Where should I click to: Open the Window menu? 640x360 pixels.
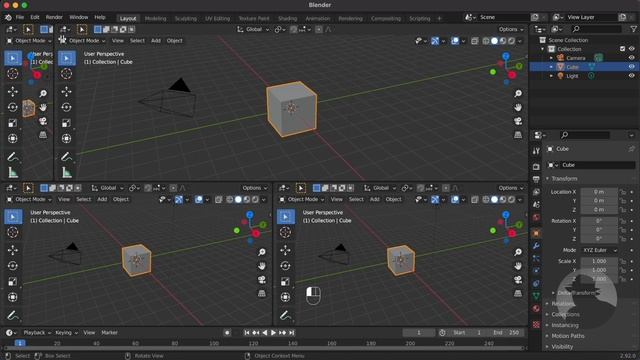78,18
